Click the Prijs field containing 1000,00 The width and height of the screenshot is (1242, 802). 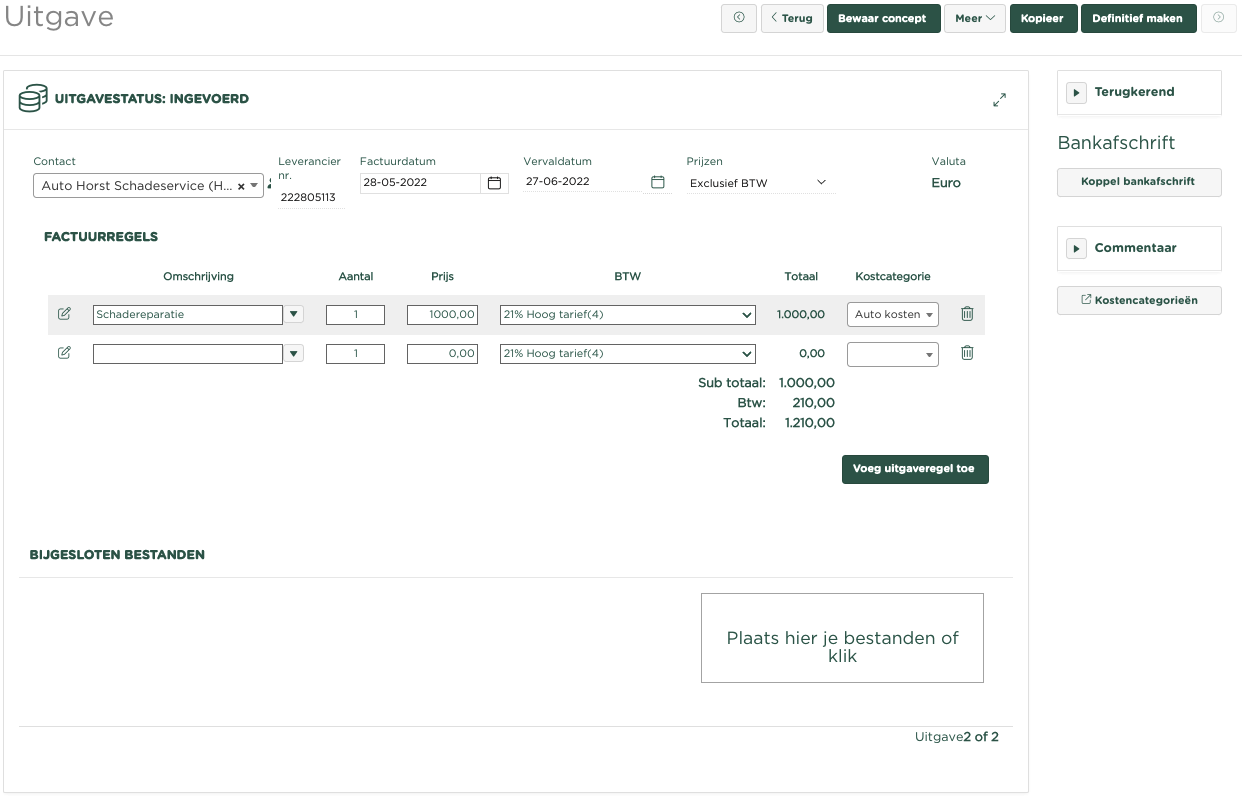442,315
